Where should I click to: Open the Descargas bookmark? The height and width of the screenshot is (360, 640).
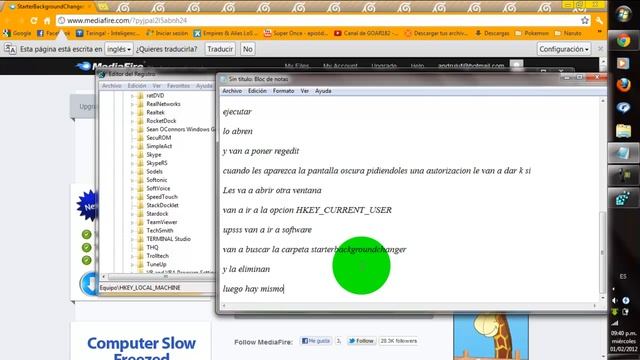pos(492,33)
